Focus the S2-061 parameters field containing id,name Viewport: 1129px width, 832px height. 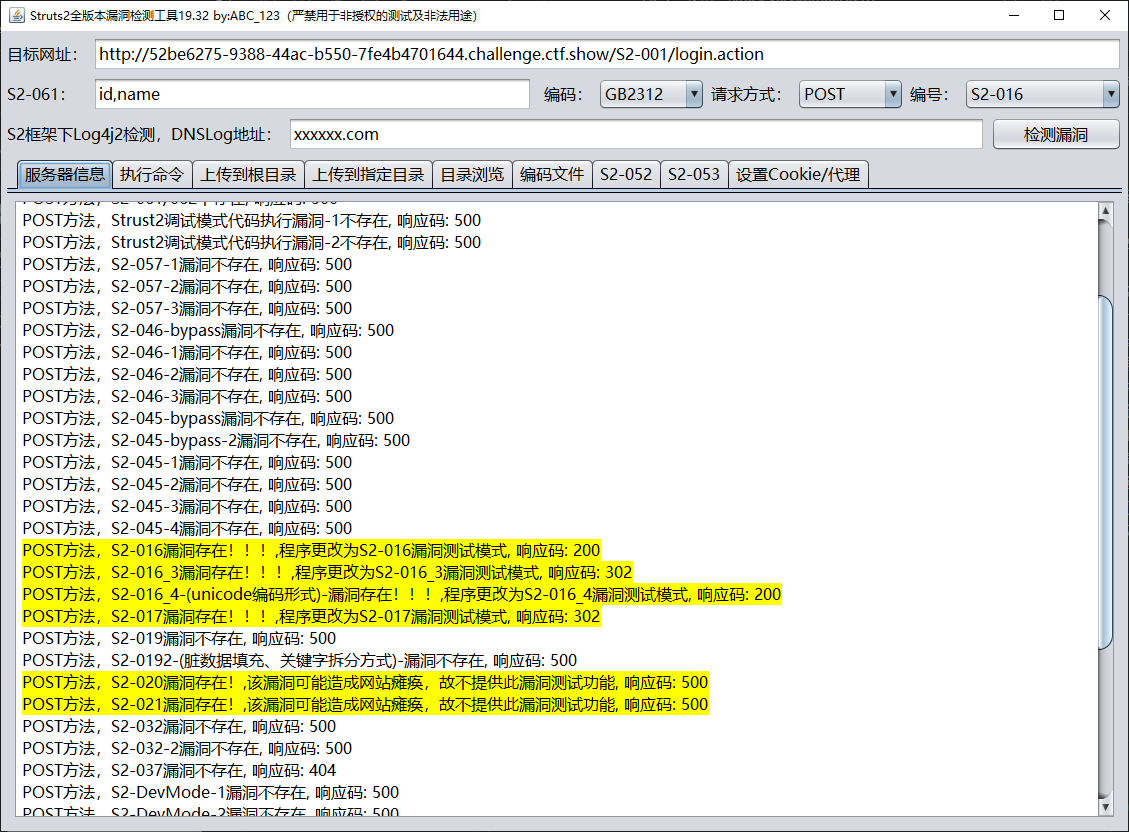[312, 94]
